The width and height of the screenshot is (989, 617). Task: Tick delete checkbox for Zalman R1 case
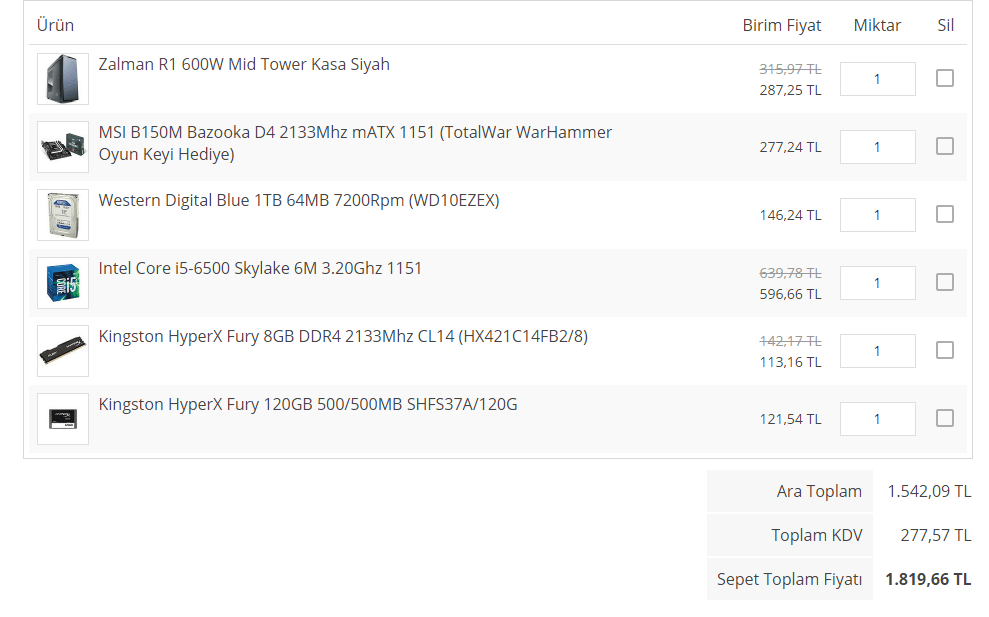[x=945, y=78]
